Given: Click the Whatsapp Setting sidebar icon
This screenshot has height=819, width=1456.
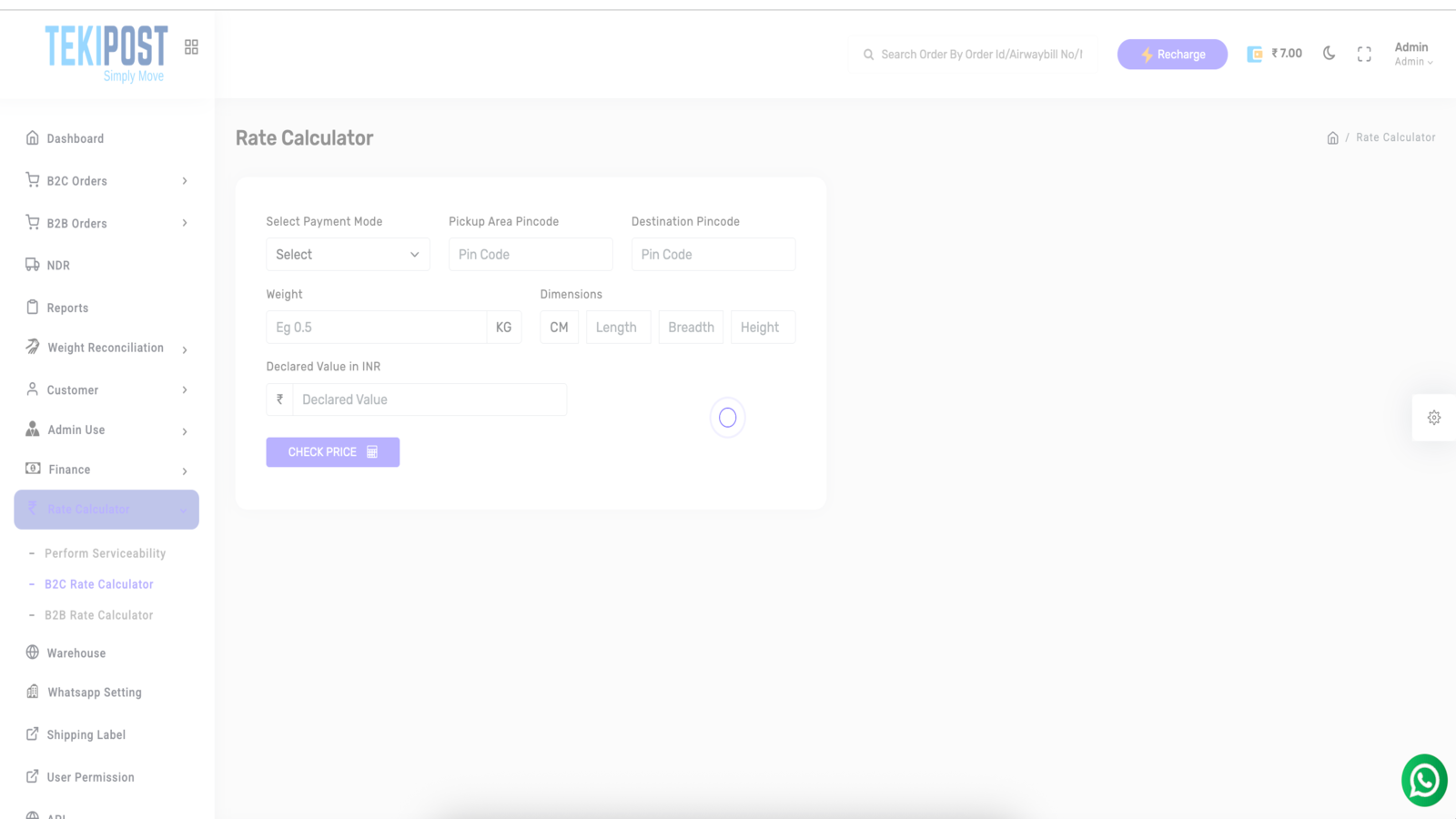Looking at the screenshot, I should [32, 692].
